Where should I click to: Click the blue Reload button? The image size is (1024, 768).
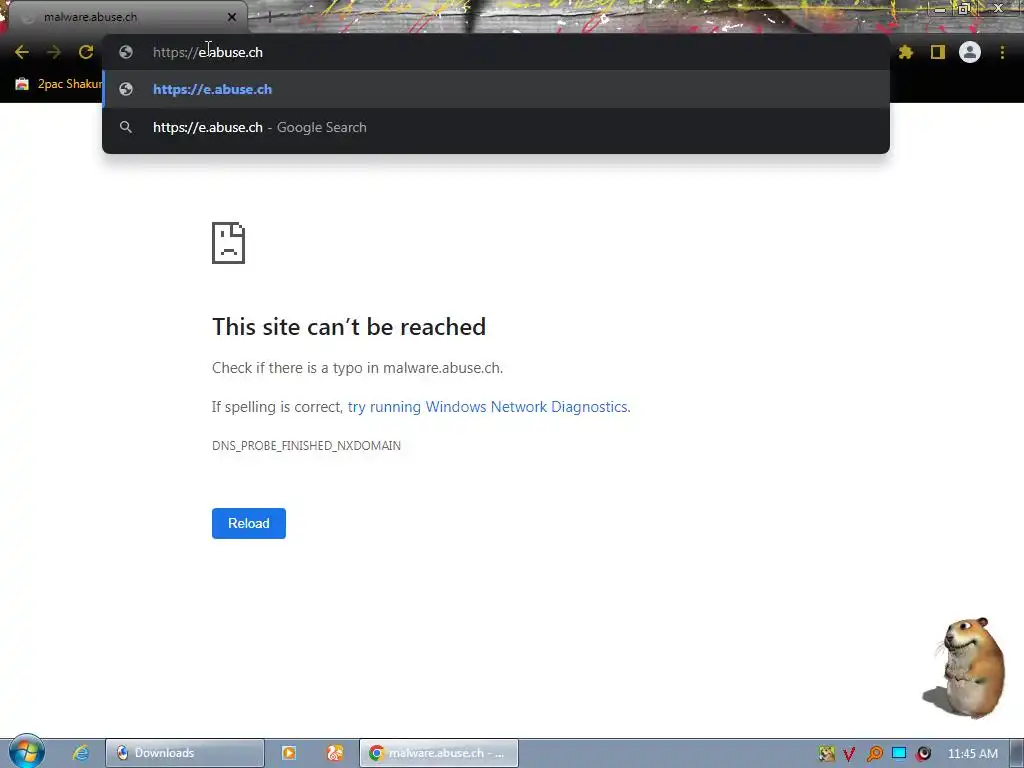click(x=249, y=523)
